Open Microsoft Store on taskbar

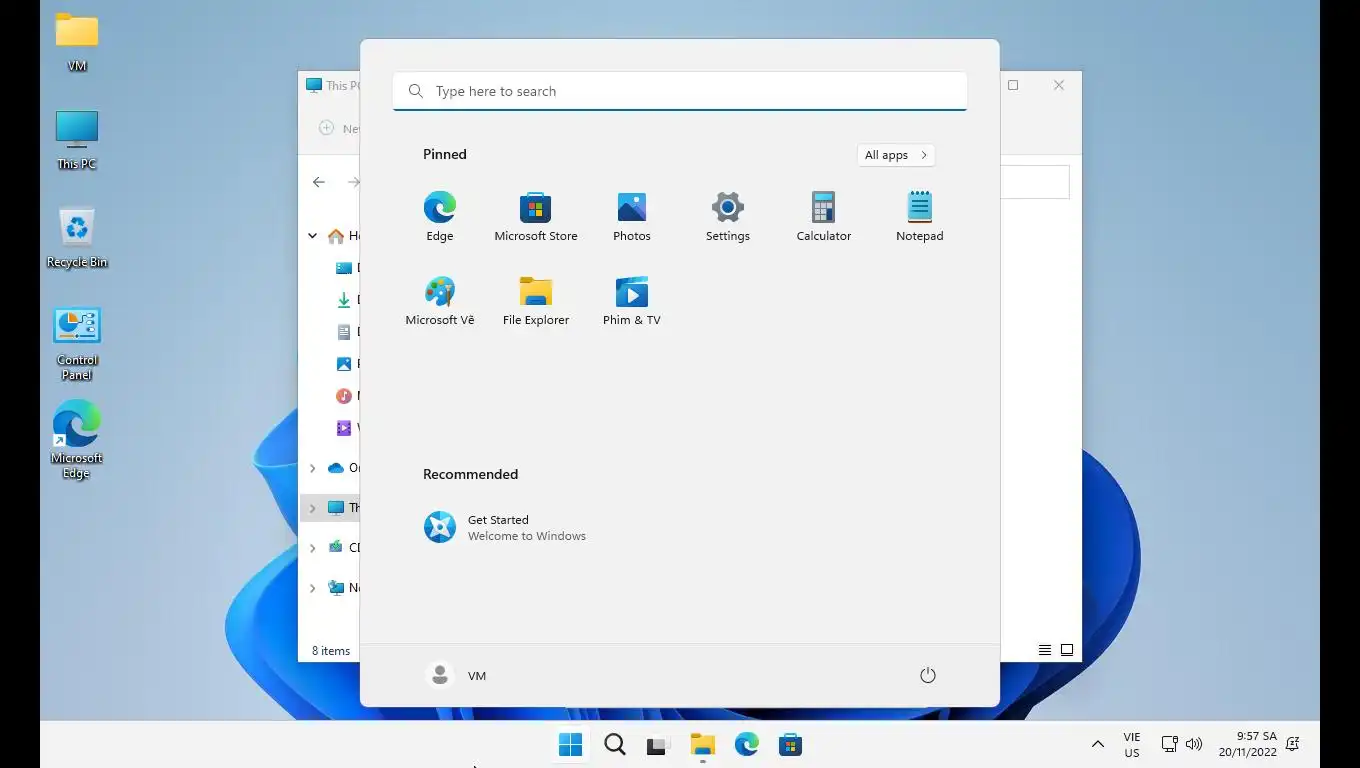[x=791, y=745]
